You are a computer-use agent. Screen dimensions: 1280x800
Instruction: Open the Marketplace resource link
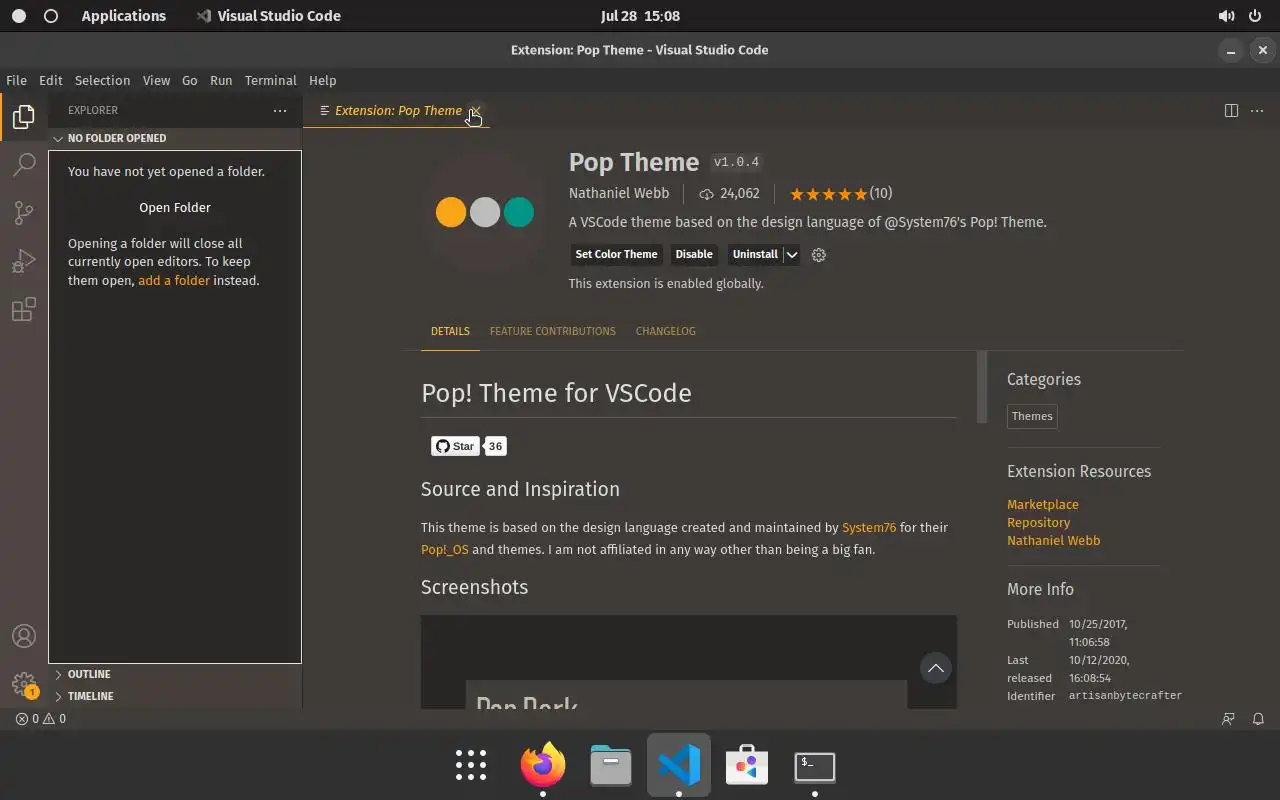1043,505
